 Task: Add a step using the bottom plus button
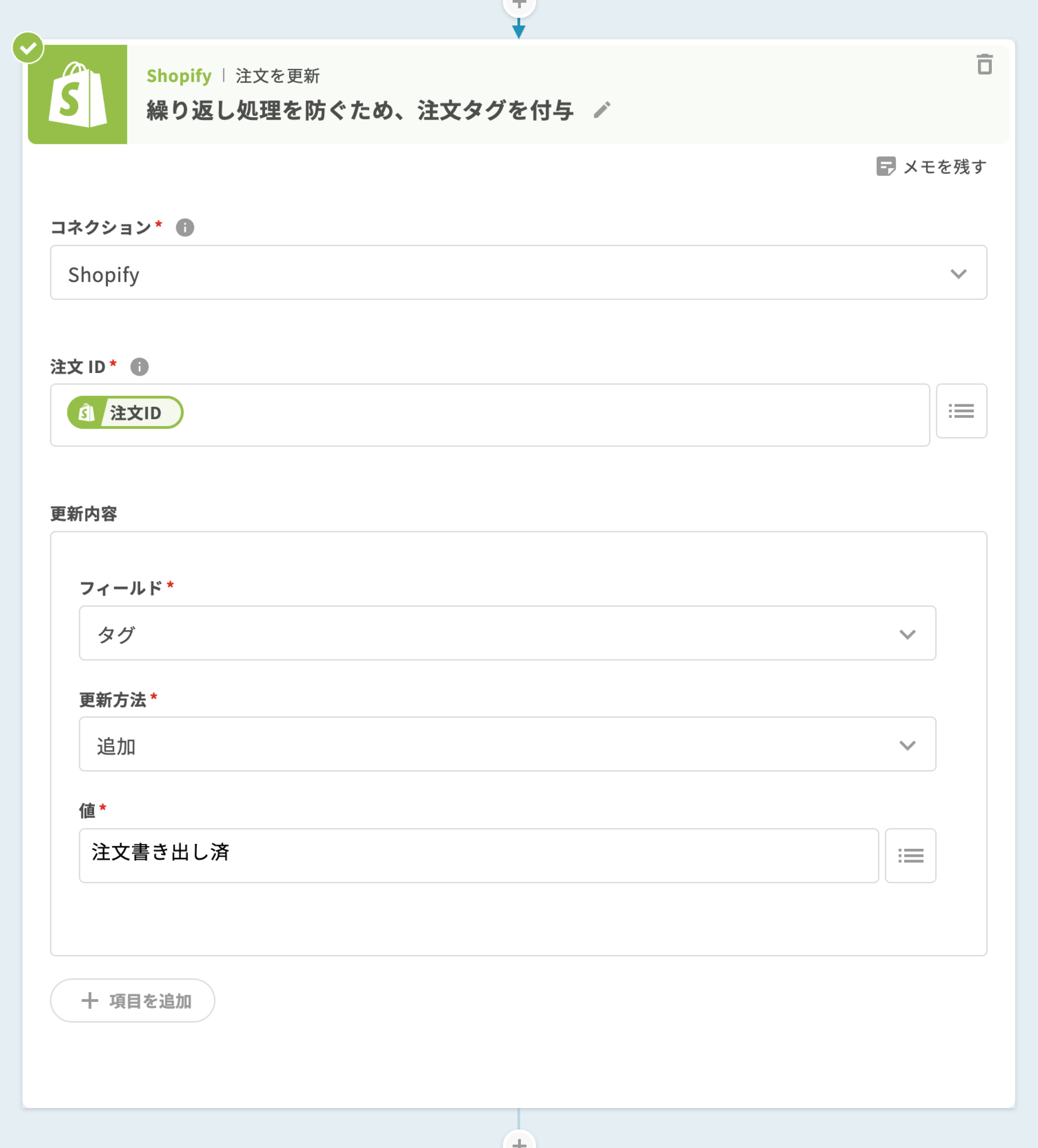click(519, 1141)
